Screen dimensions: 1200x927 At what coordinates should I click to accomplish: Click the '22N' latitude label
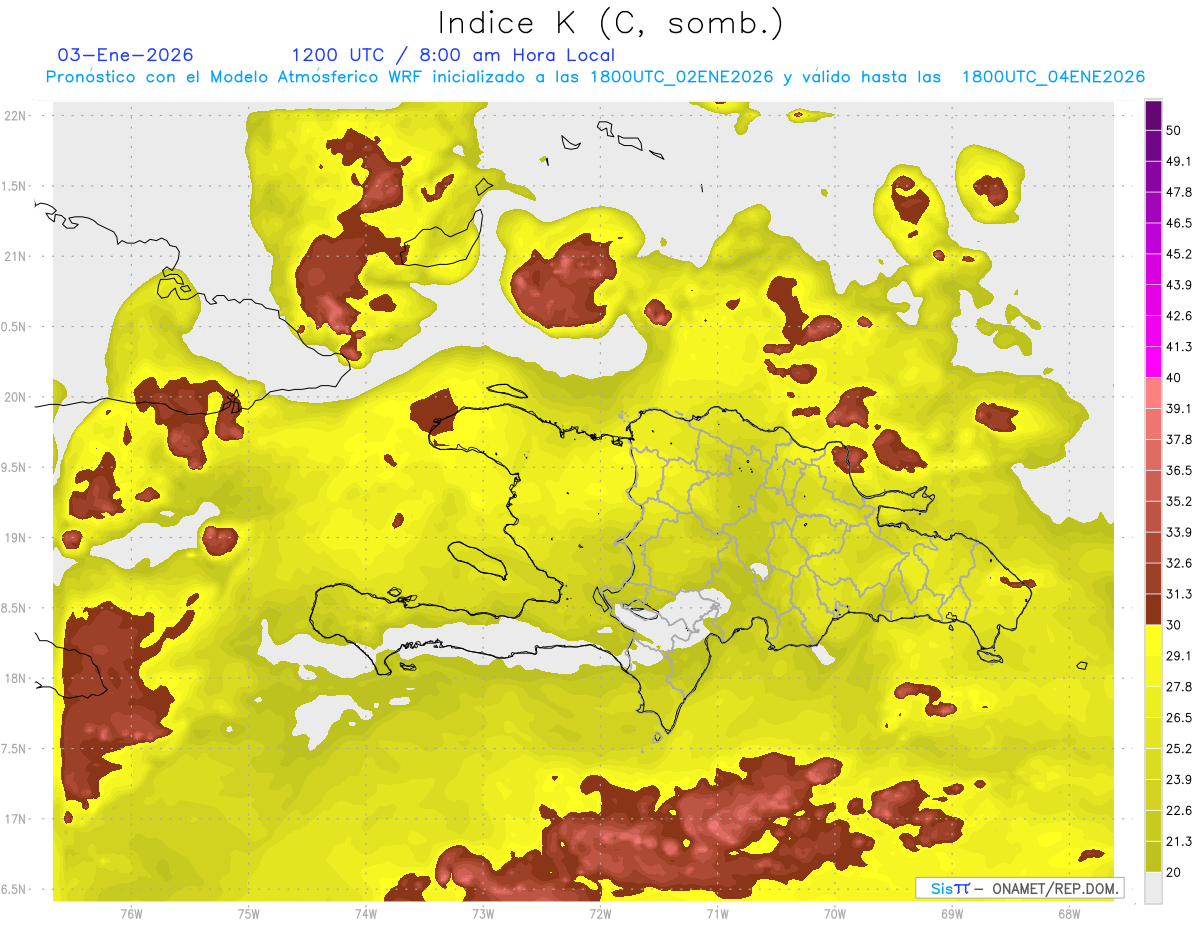15,115
